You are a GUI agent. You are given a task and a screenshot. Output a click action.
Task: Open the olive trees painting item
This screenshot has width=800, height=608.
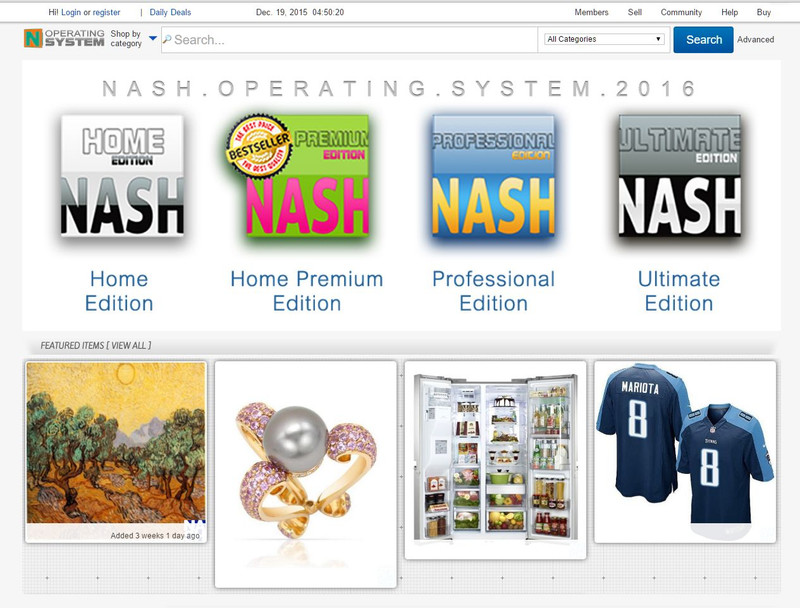(116, 452)
